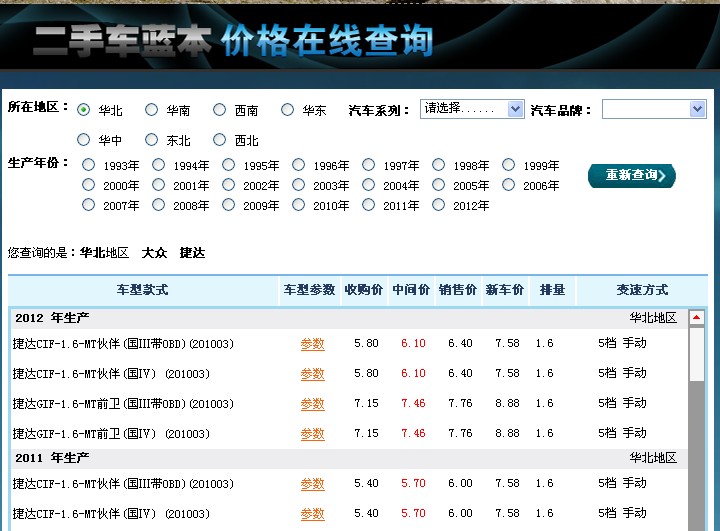Open 参数 for 2012 GIF 前卫 国III带OBD
This screenshot has width=720, height=531.
(x=313, y=404)
